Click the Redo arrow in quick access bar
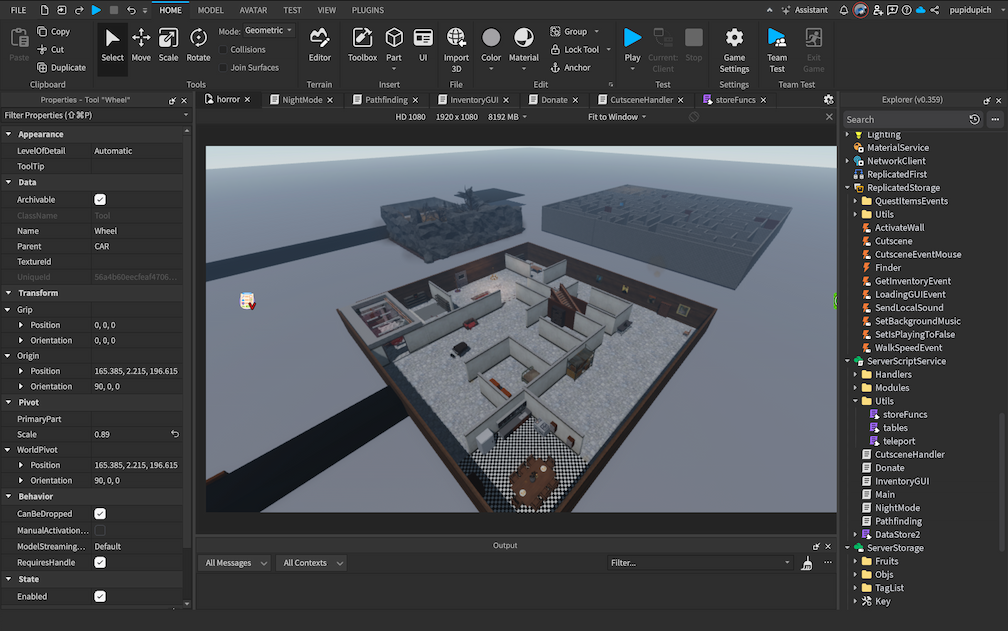This screenshot has height=631, width=1008. tap(79, 10)
